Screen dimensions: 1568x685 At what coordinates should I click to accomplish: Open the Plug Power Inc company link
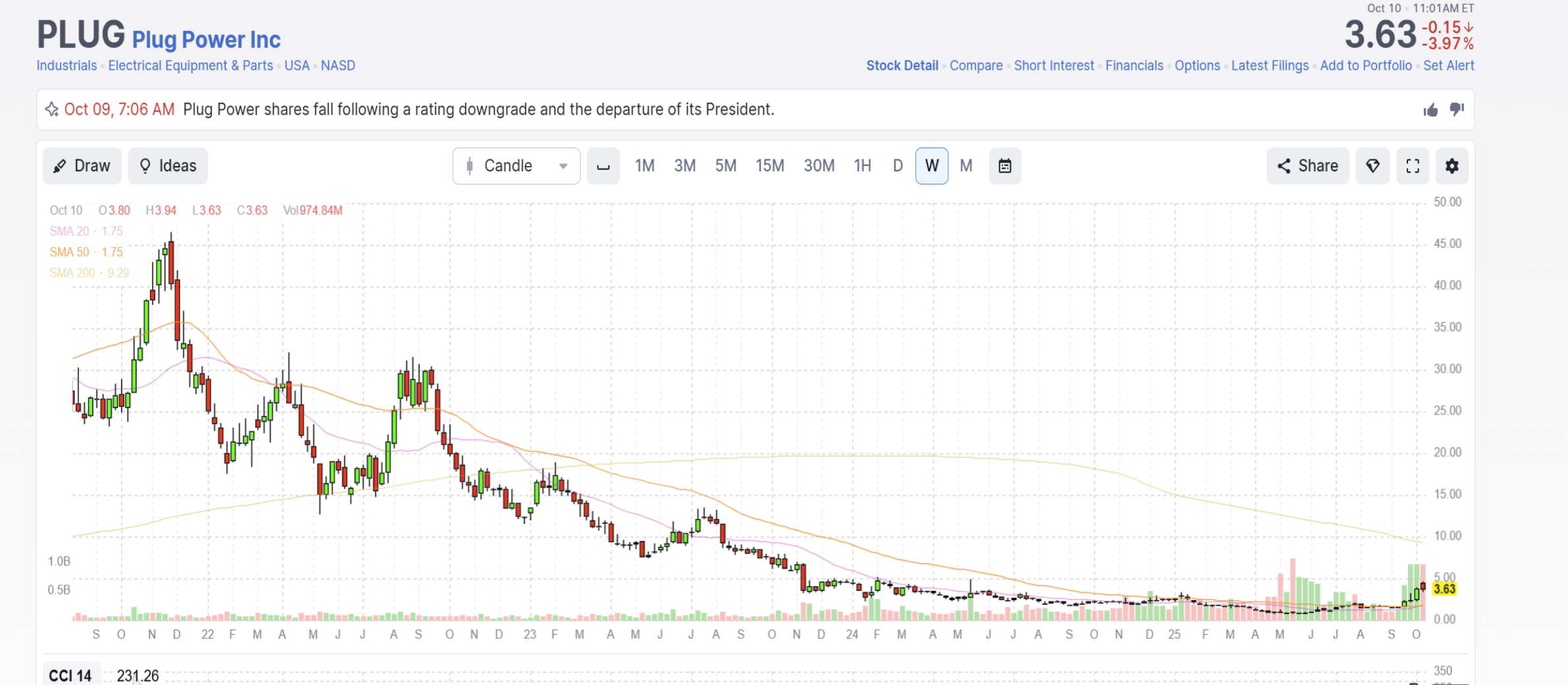[206, 40]
